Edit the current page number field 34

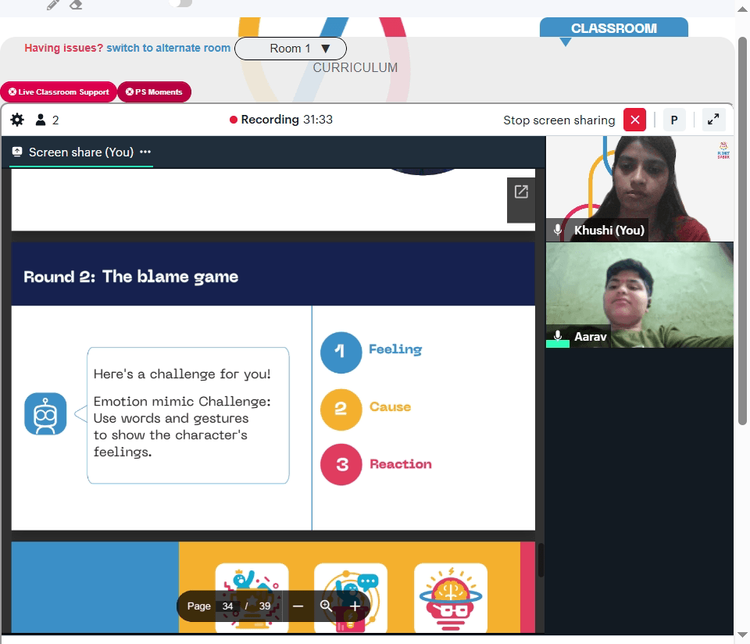[x=228, y=606]
